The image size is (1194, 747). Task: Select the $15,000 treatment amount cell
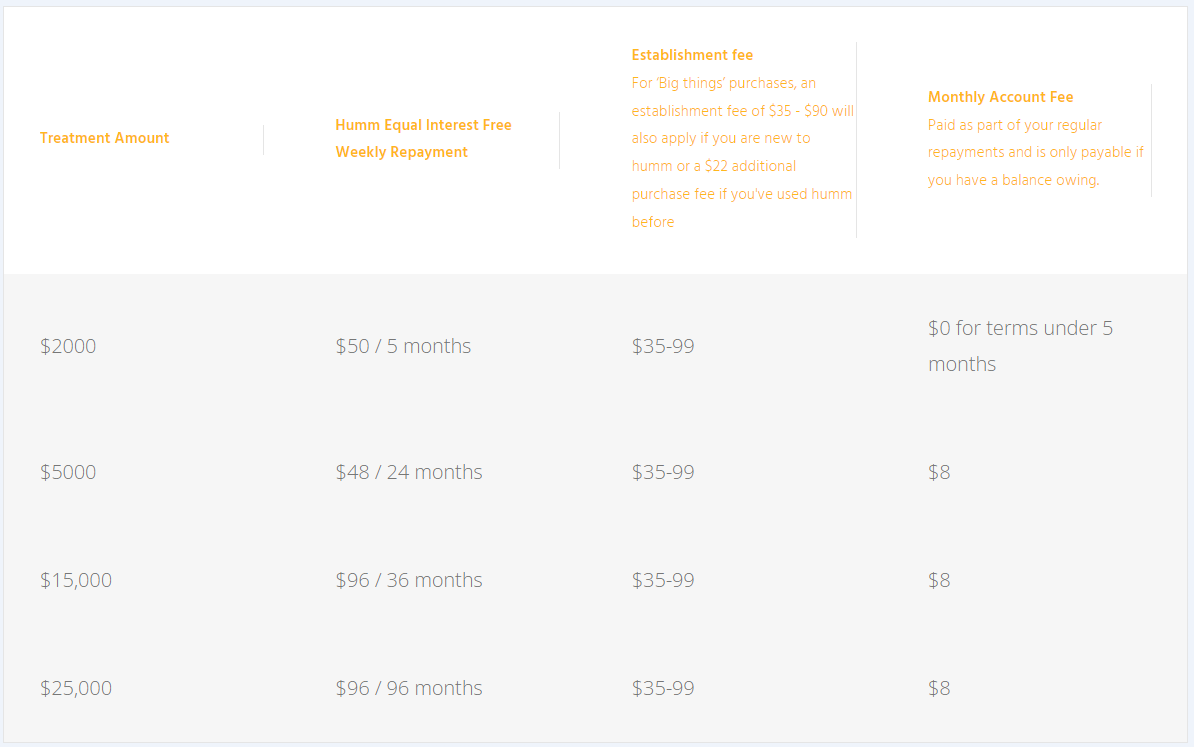tap(76, 580)
